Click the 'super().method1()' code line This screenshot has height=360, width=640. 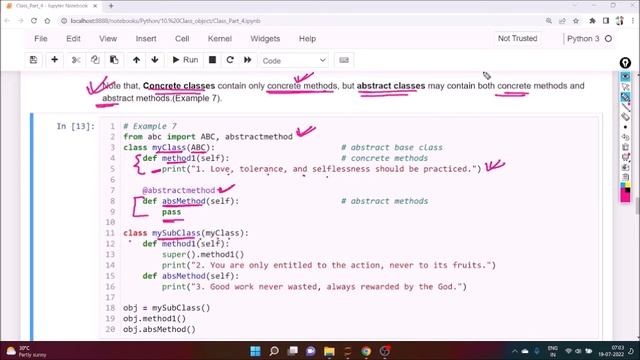203,254
